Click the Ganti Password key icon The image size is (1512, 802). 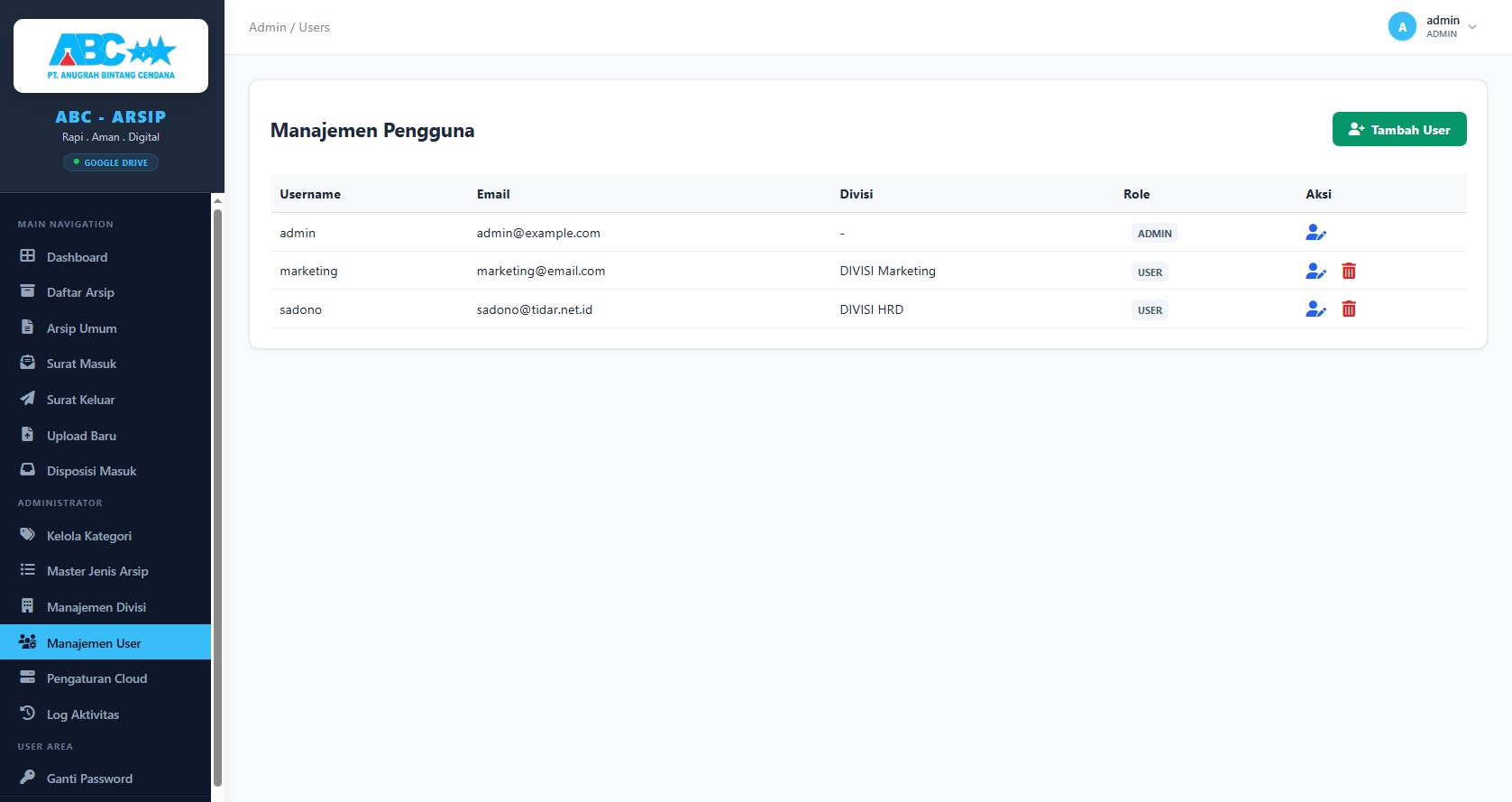pos(28,778)
